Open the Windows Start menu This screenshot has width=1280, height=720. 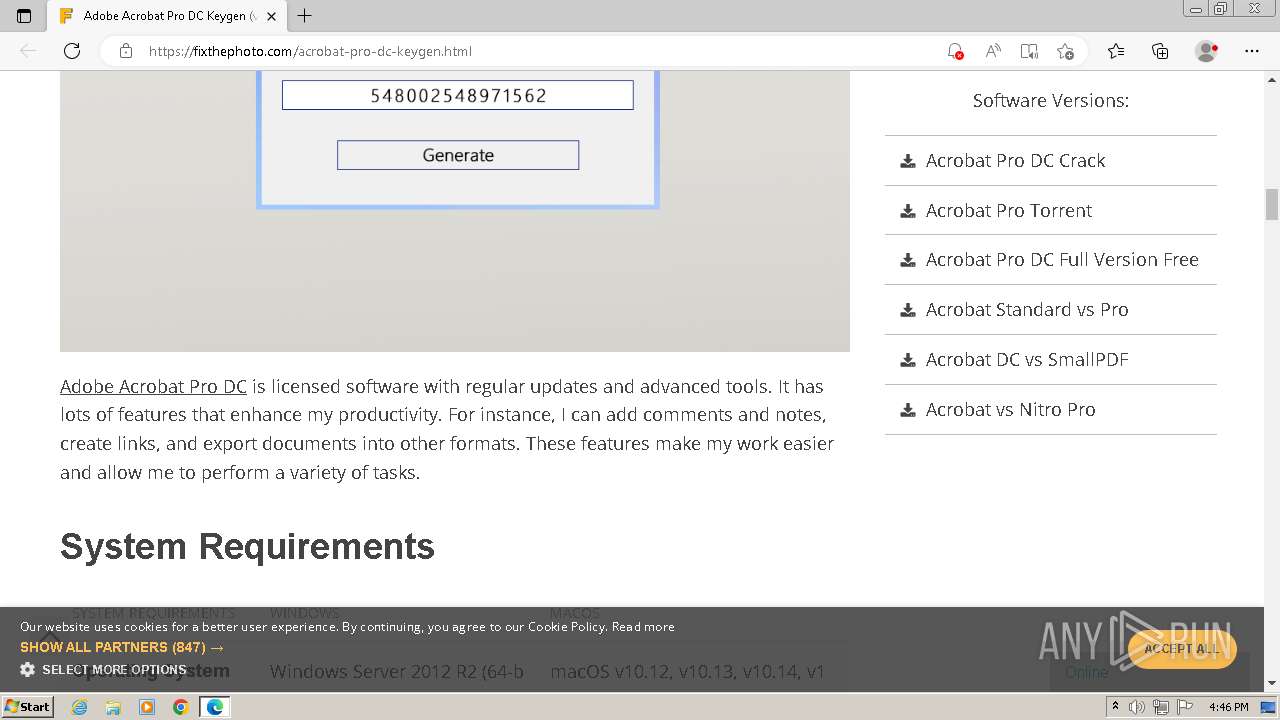(x=27, y=707)
